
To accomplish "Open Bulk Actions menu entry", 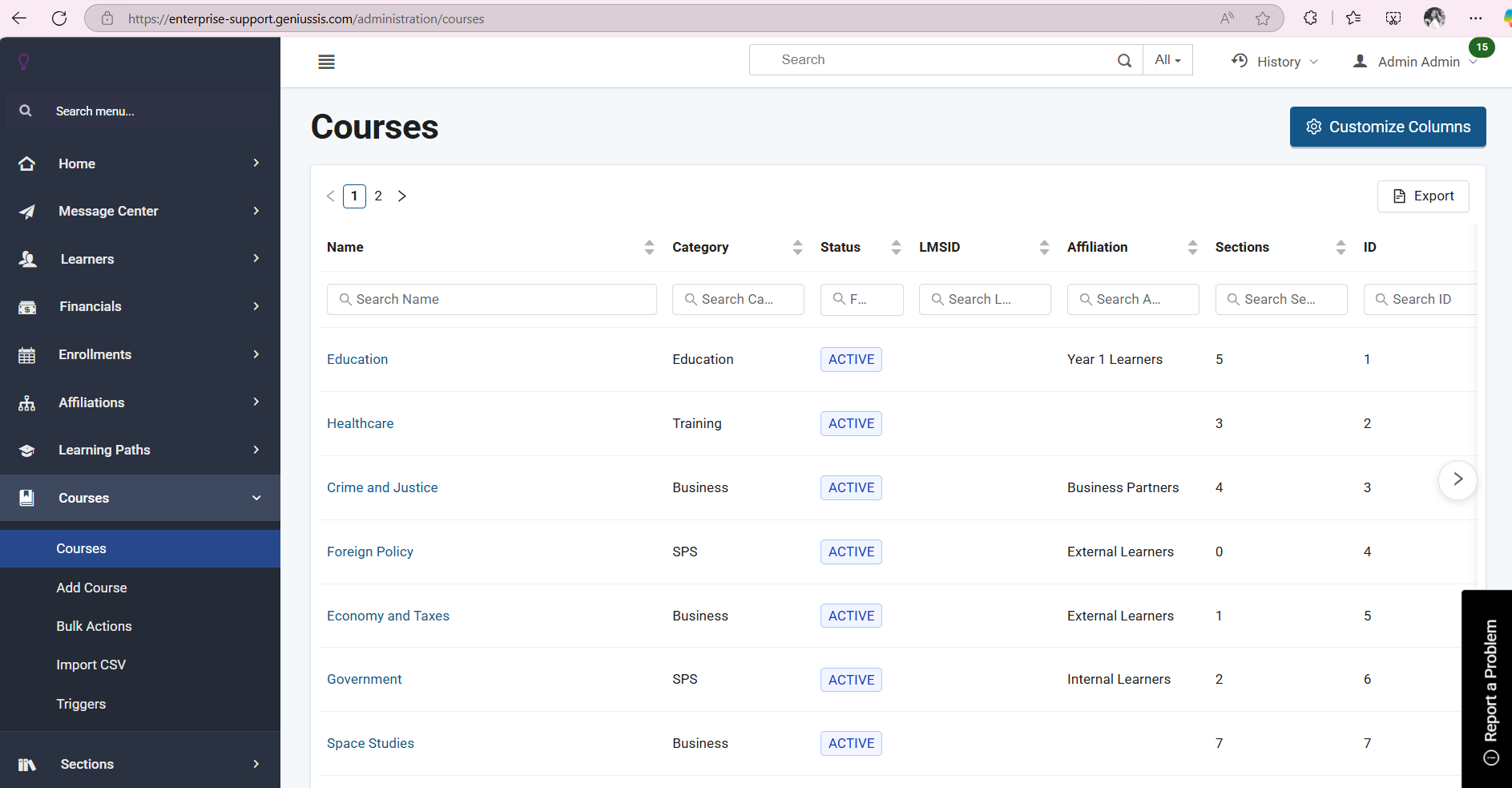I will tap(94, 626).
